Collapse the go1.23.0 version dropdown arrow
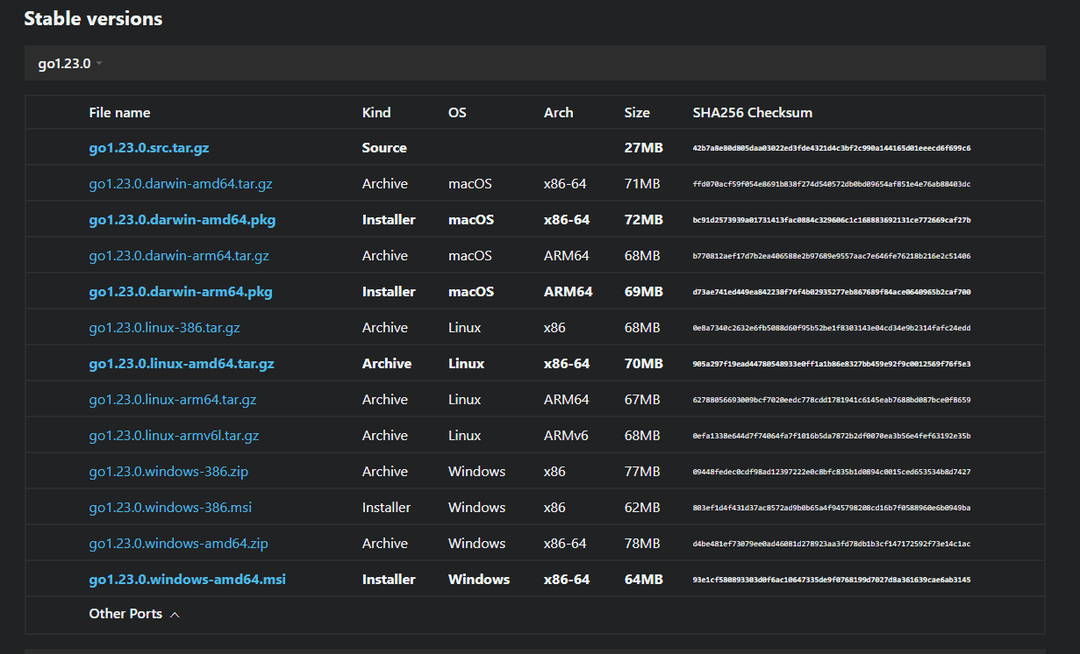Image resolution: width=1080 pixels, height=654 pixels. point(100,64)
